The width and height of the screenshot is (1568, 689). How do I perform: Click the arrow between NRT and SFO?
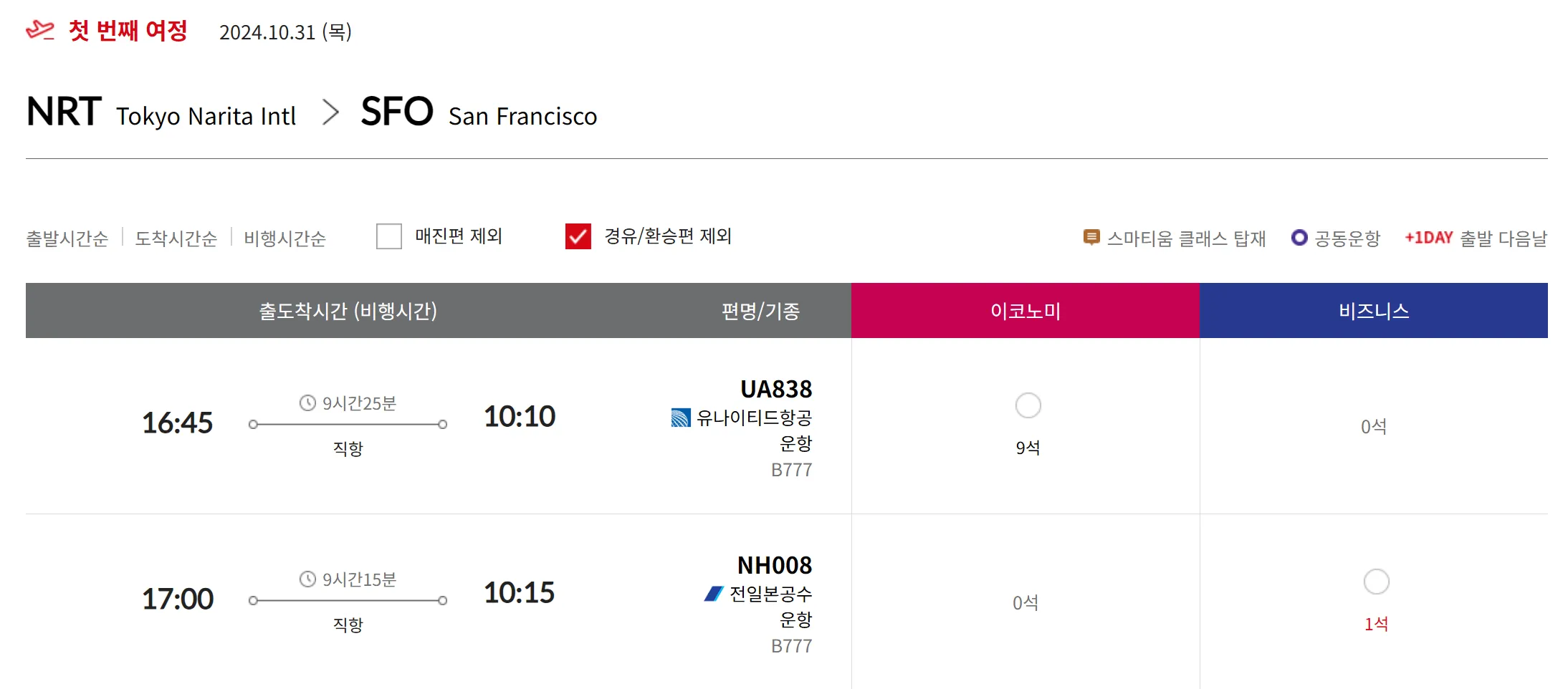tap(330, 112)
